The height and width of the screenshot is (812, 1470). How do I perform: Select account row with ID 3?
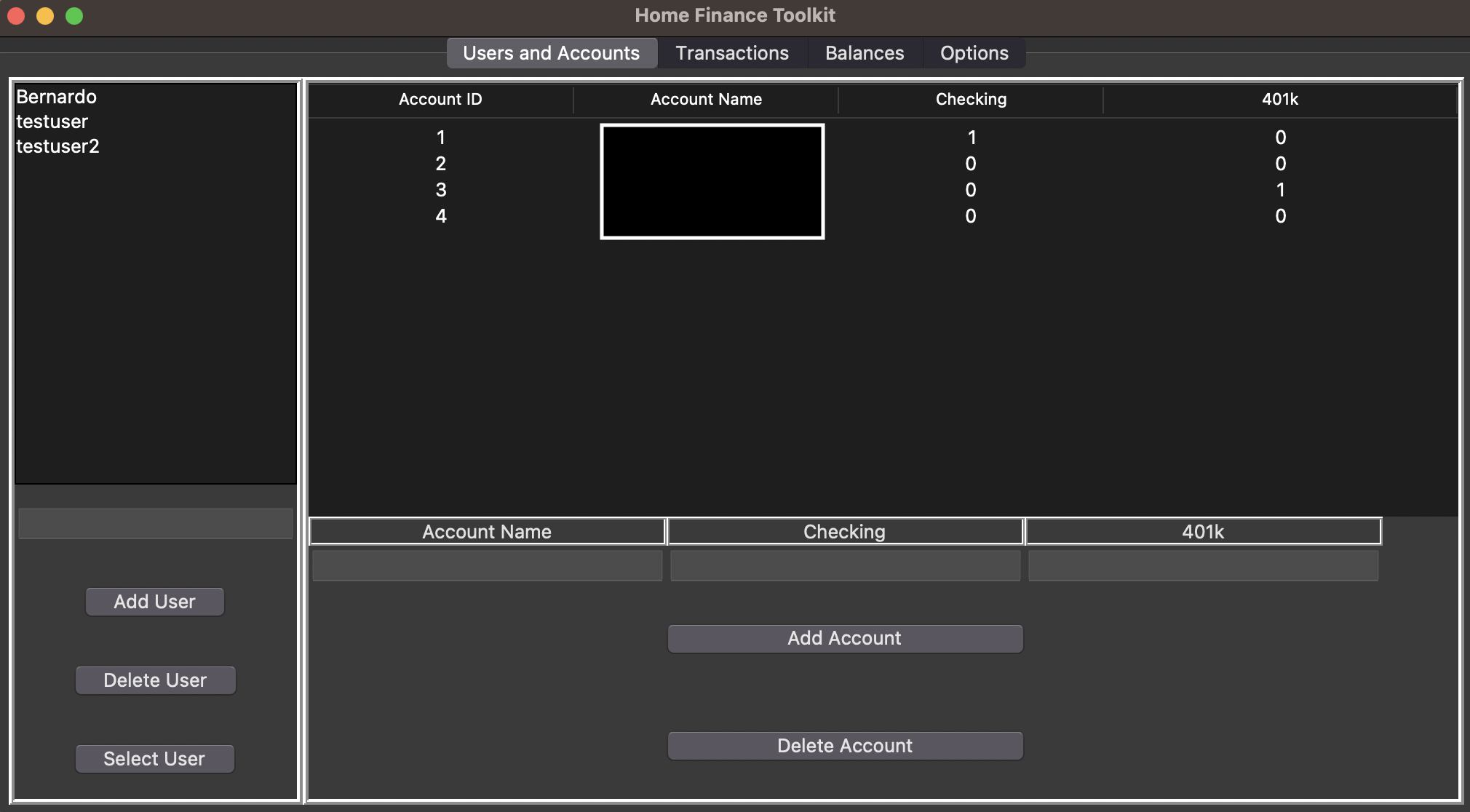(x=882, y=190)
